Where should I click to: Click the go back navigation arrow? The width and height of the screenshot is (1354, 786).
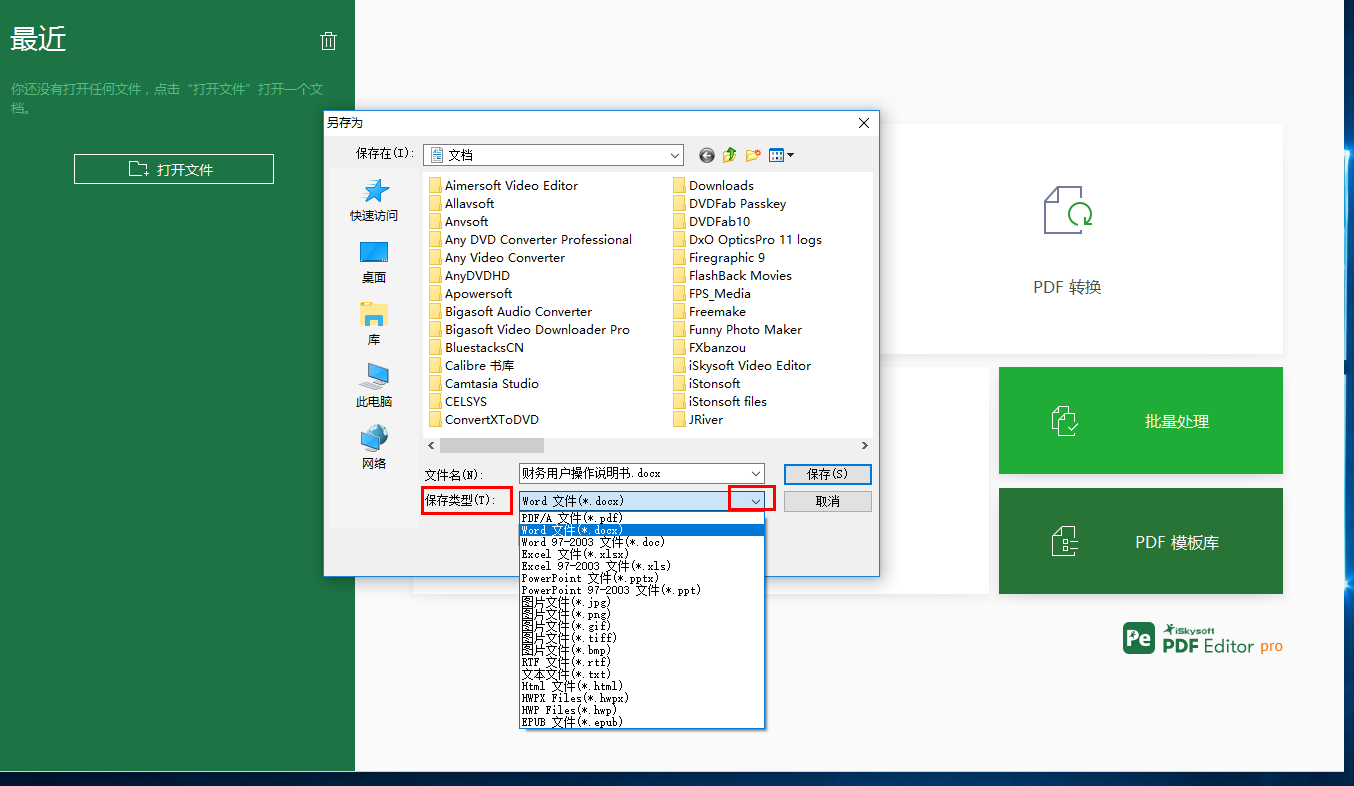tap(706, 155)
